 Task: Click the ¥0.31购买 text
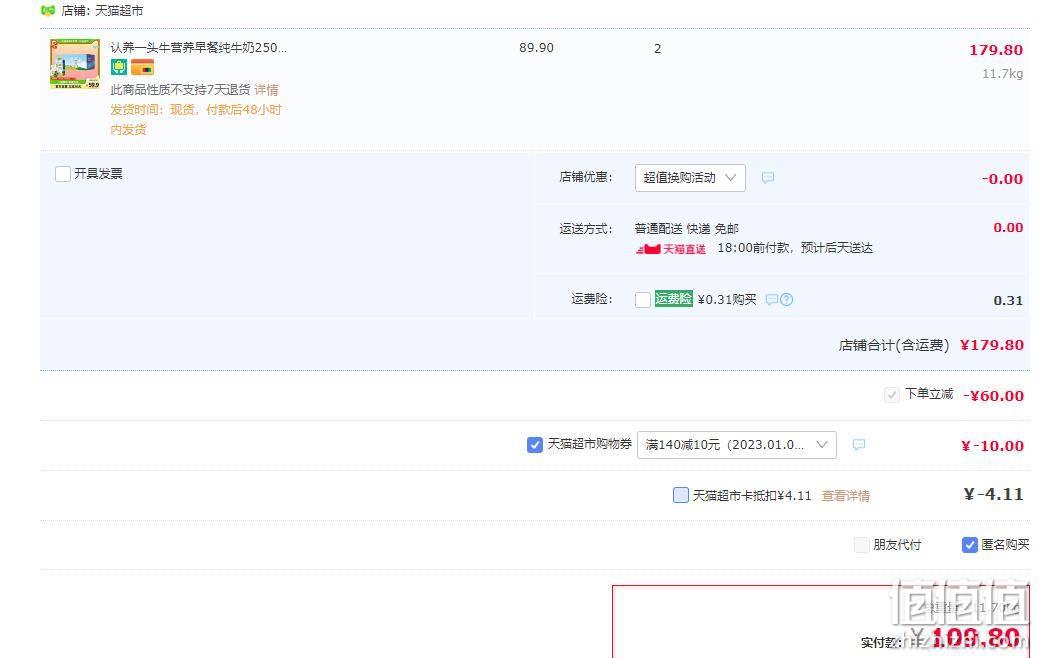727,300
